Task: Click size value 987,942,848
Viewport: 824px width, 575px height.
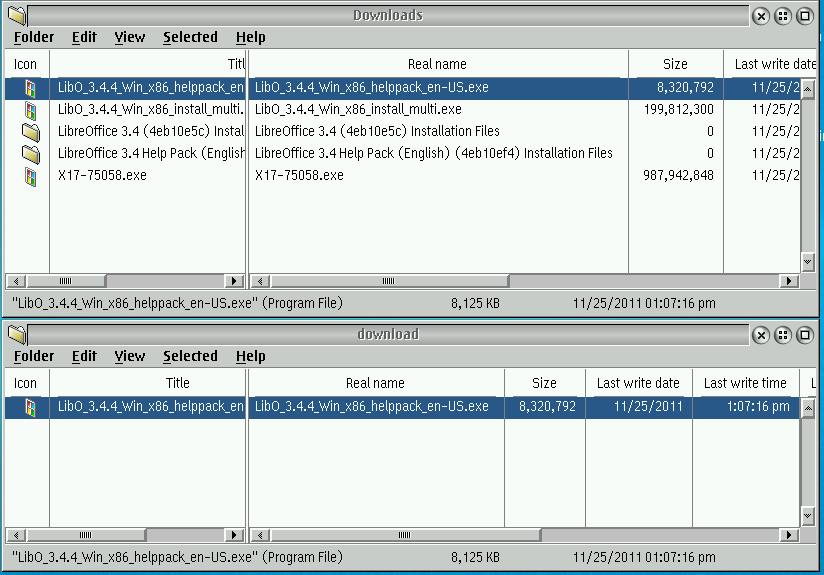Action: 678,176
